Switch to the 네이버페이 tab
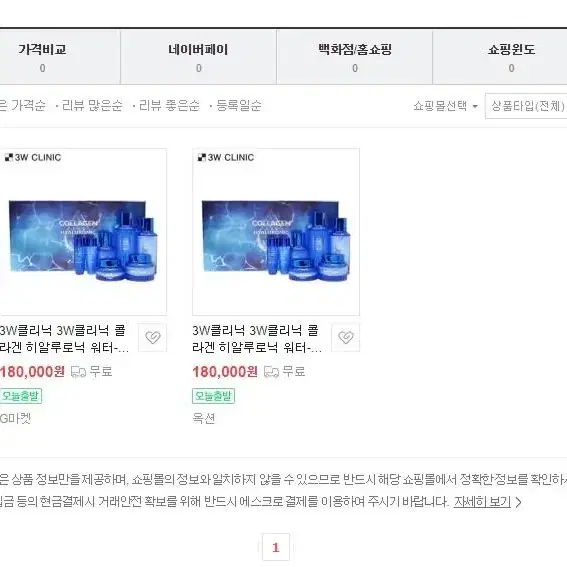This screenshot has height=567, width=567. coord(198,57)
